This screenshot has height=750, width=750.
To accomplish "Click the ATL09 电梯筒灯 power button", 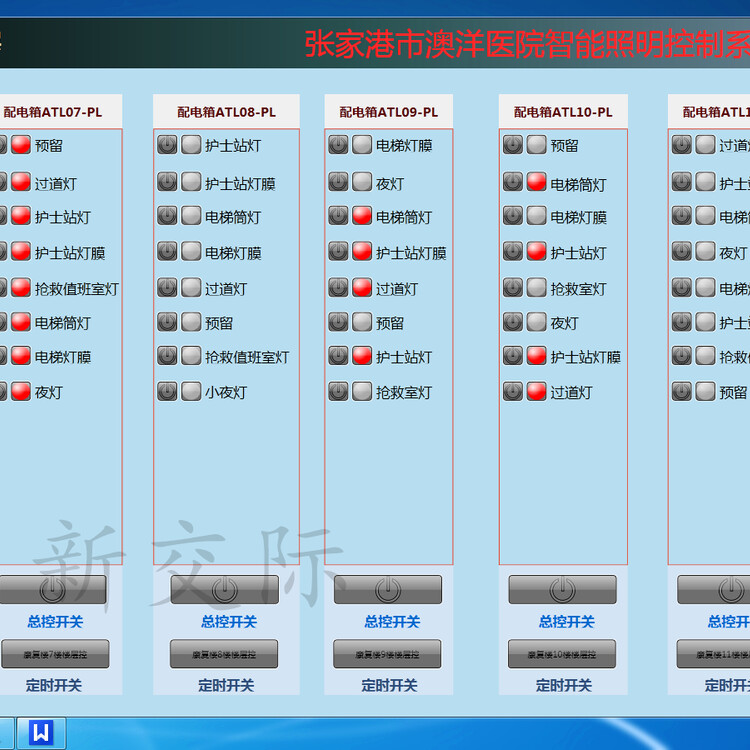I will (338, 216).
